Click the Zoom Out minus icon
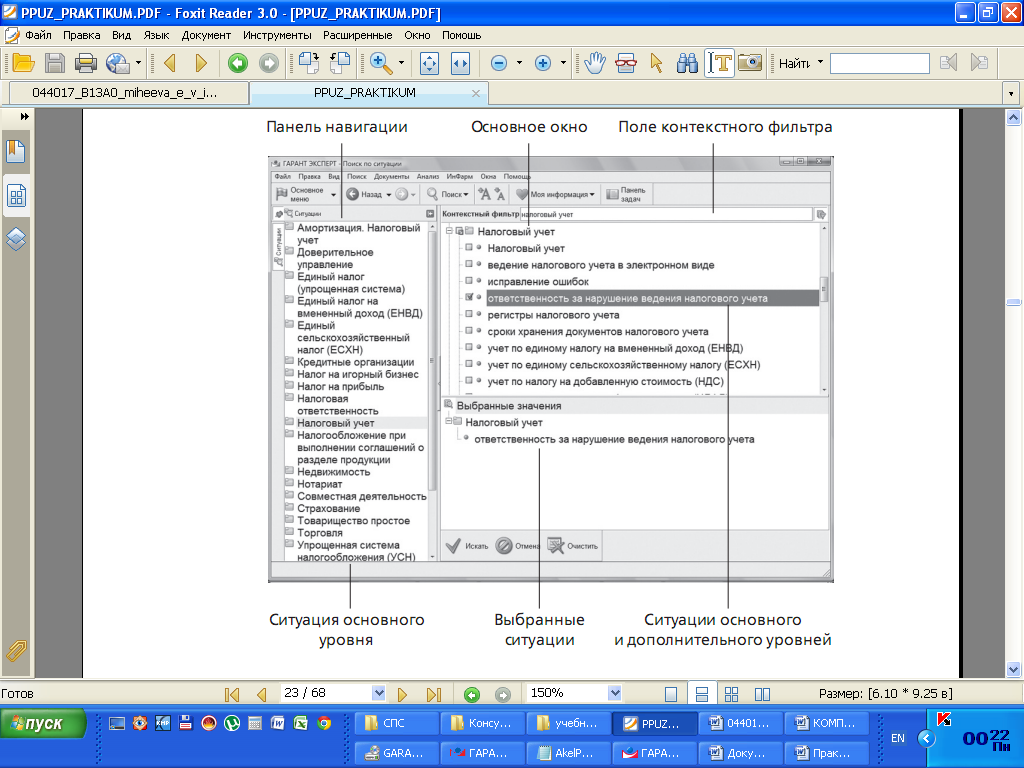 pyautogui.click(x=499, y=63)
